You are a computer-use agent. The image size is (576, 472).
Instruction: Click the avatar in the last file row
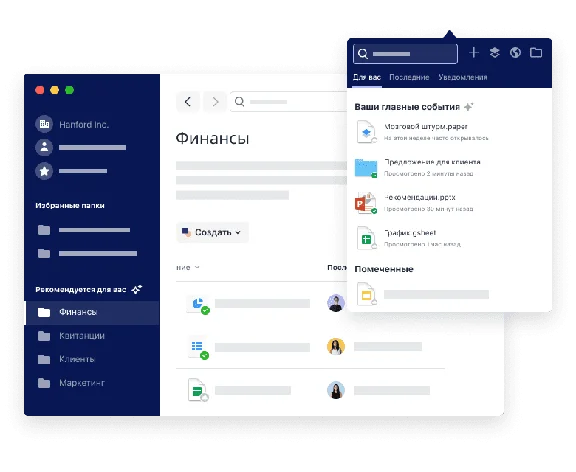[x=336, y=390]
